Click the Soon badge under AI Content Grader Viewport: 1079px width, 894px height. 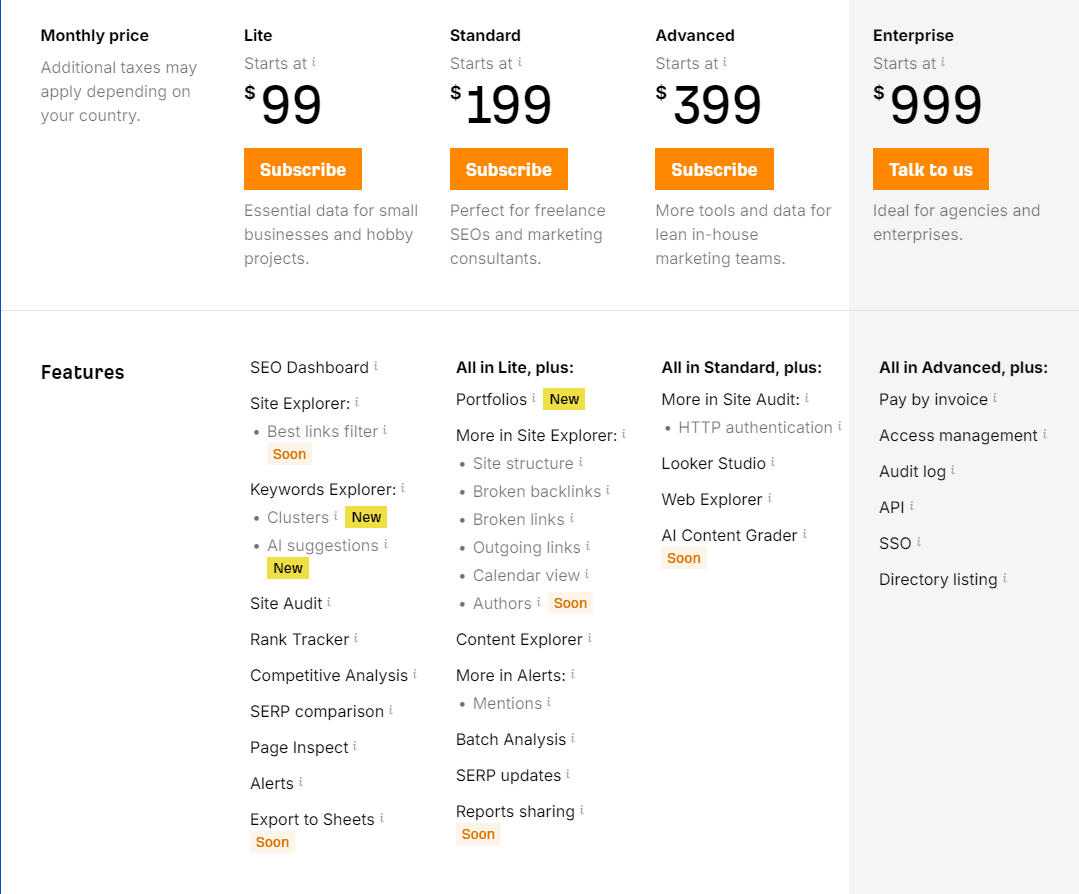pyautogui.click(x=684, y=558)
